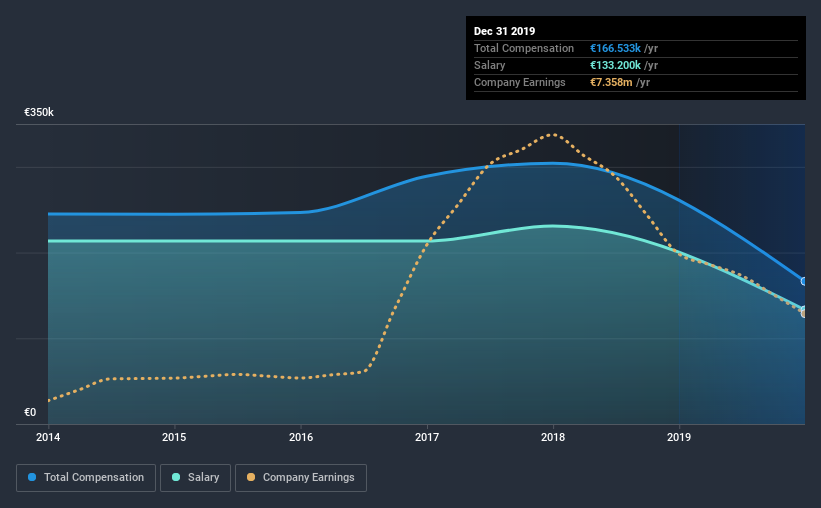Click the 2014 x-axis label
Screen dimensions: 821x508
coord(48,437)
